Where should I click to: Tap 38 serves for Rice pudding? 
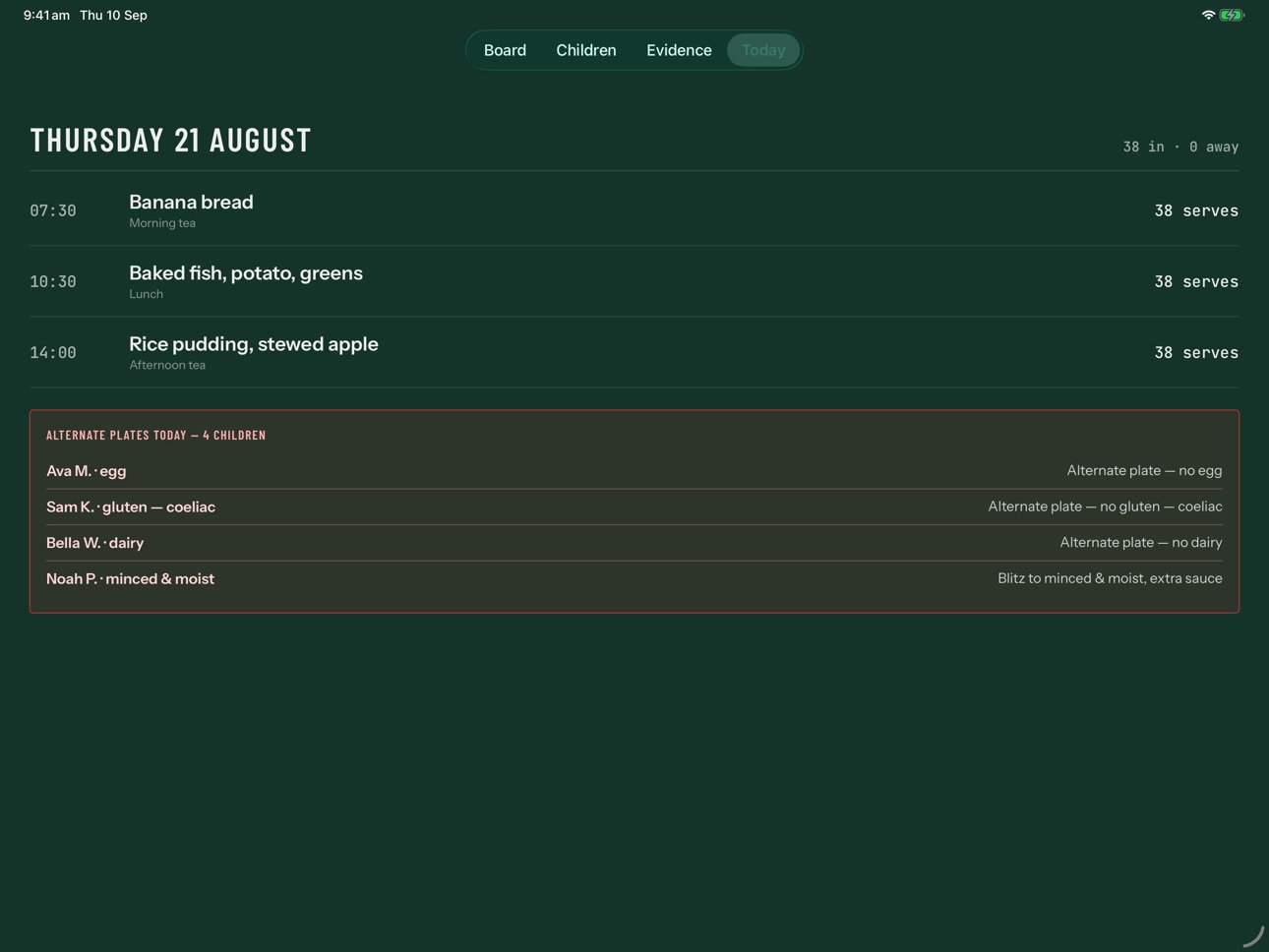(1196, 352)
